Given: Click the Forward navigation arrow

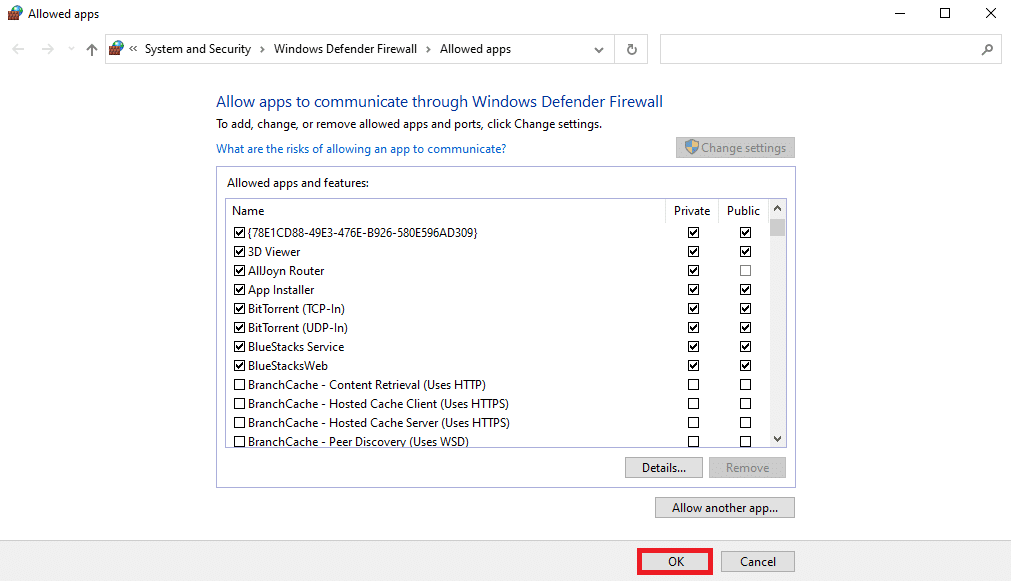Looking at the screenshot, I should (x=48, y=49).
